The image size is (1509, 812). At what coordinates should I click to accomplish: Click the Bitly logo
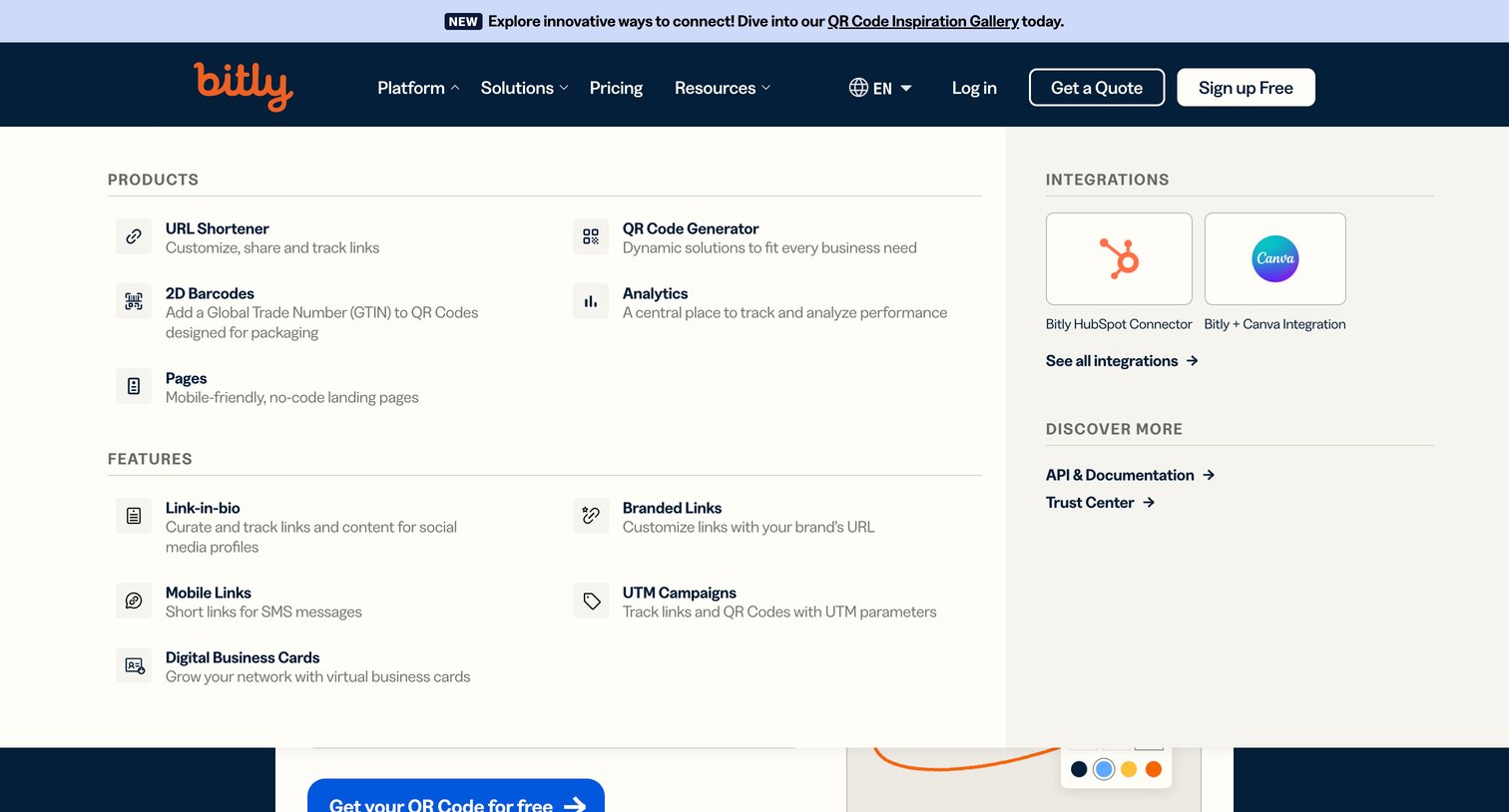click(x=244, y=86)
